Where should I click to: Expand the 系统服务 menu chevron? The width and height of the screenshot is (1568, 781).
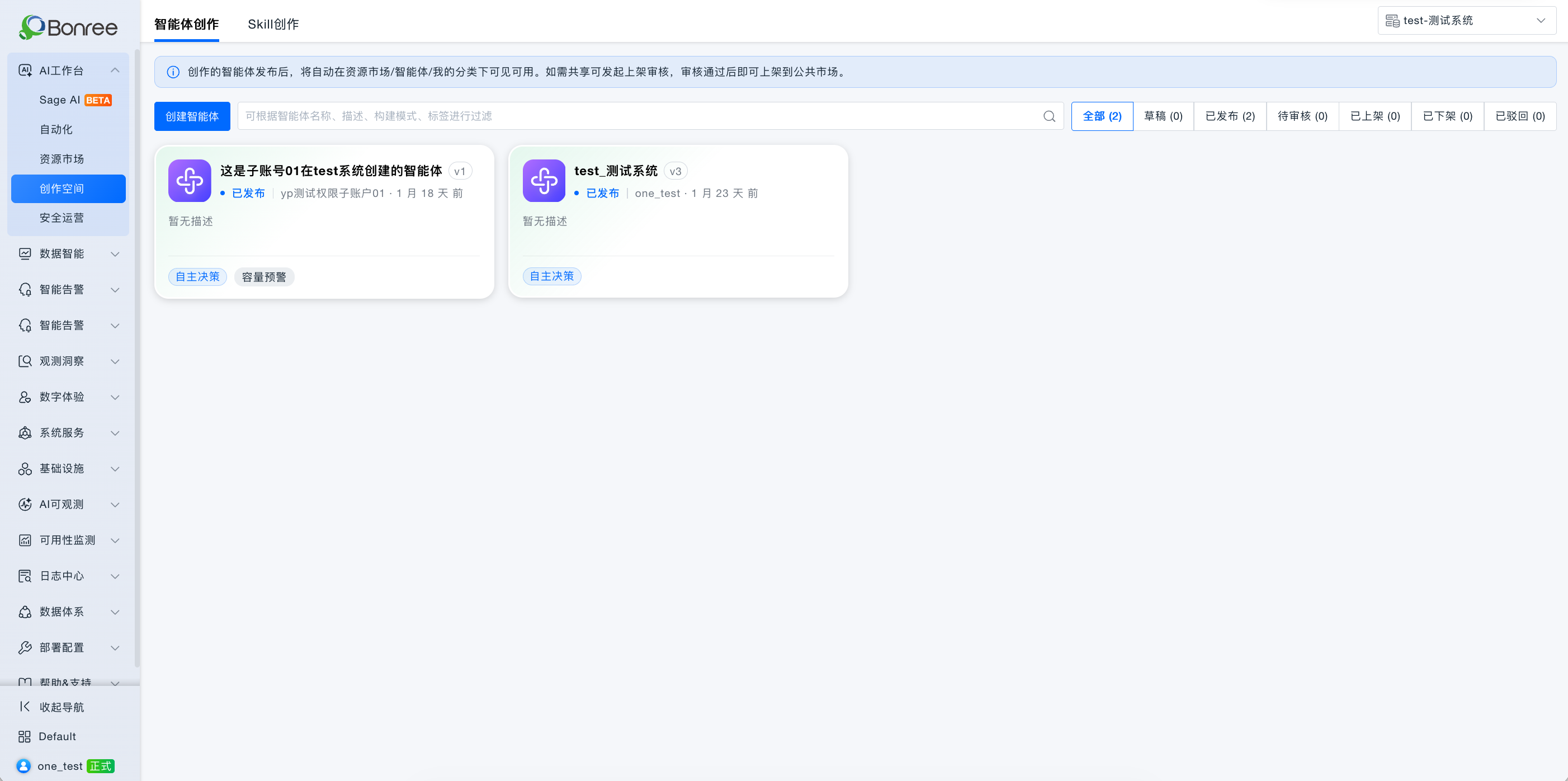click(115, 433)
